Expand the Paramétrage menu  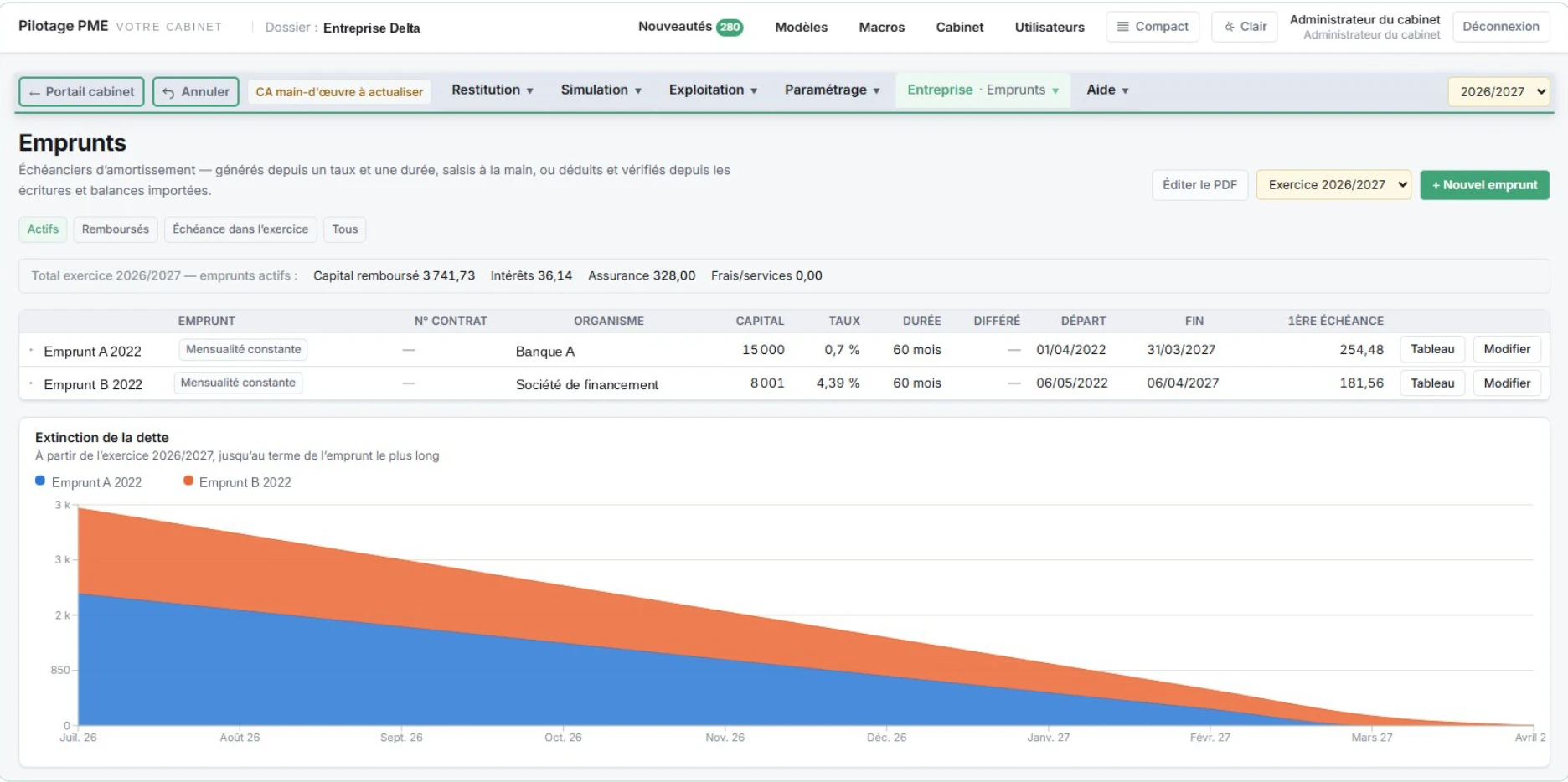832,90
